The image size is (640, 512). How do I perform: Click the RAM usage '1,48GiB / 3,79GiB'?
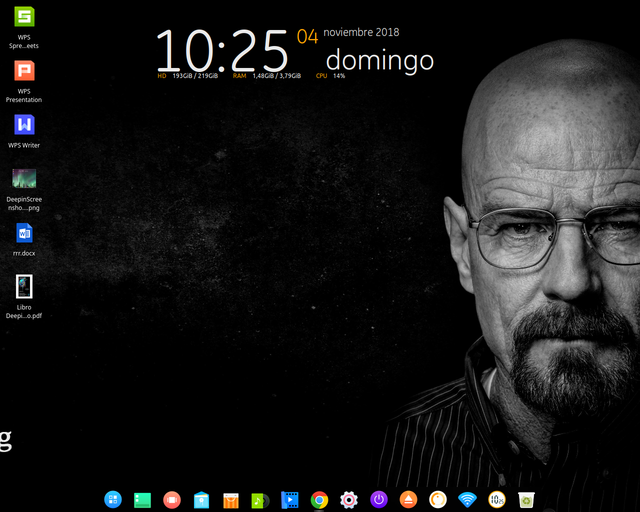pos(277,76)
